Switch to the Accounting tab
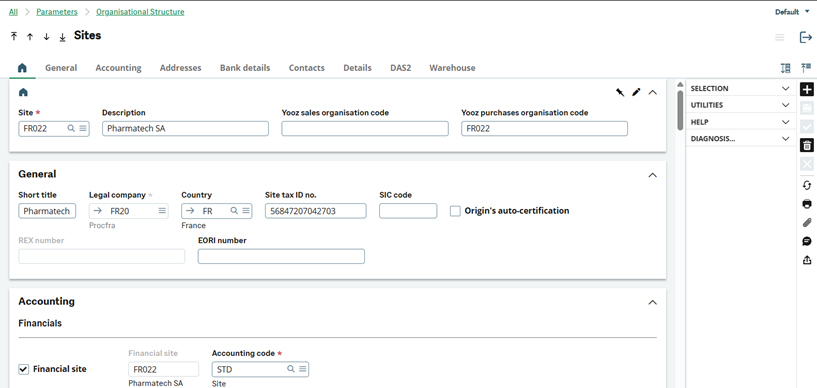817x388 pixels. (118, 68)
